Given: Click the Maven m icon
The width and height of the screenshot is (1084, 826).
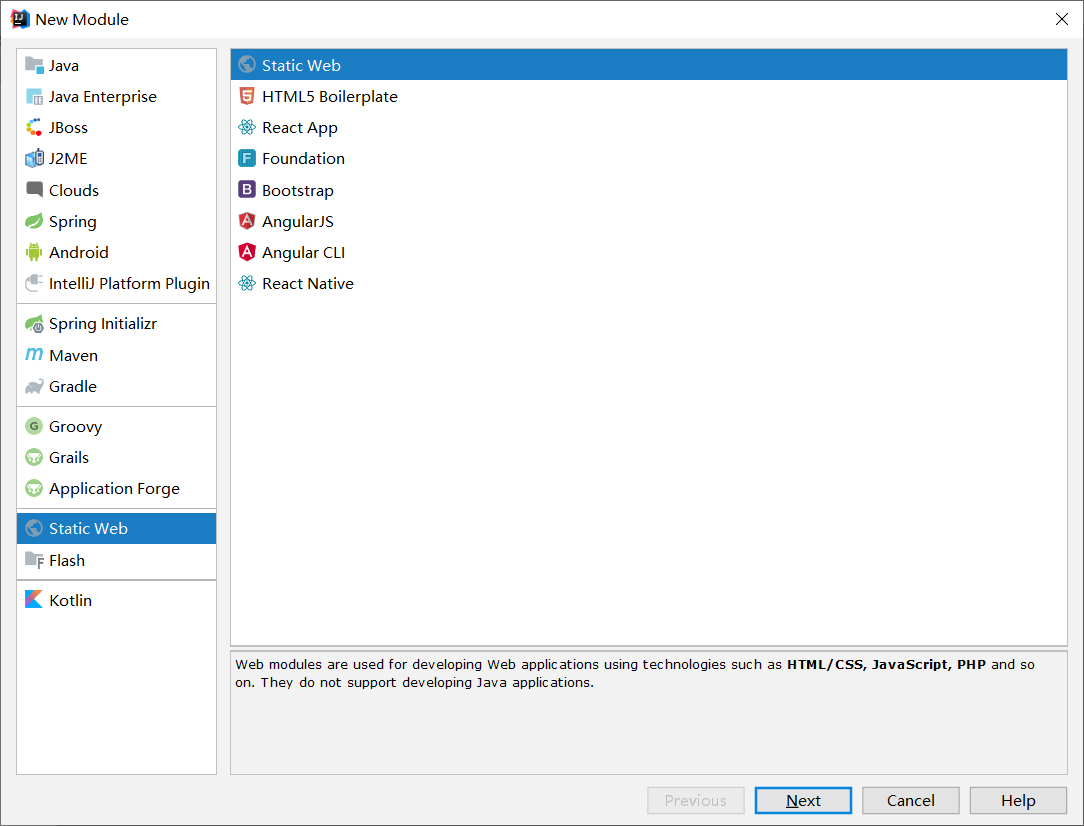Looking at the screenshot, I should pyautogui.click(x=34, y=355).
